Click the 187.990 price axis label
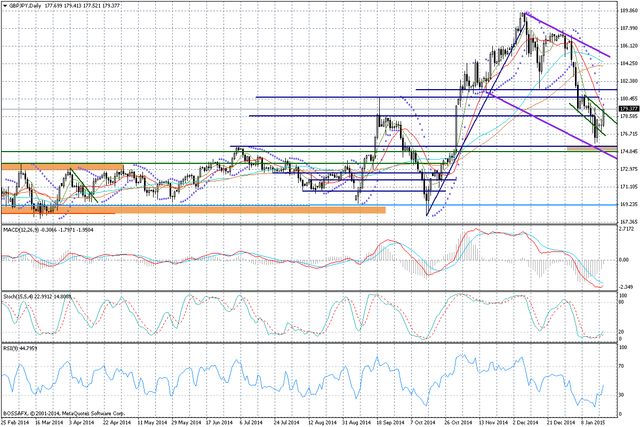 628,29
